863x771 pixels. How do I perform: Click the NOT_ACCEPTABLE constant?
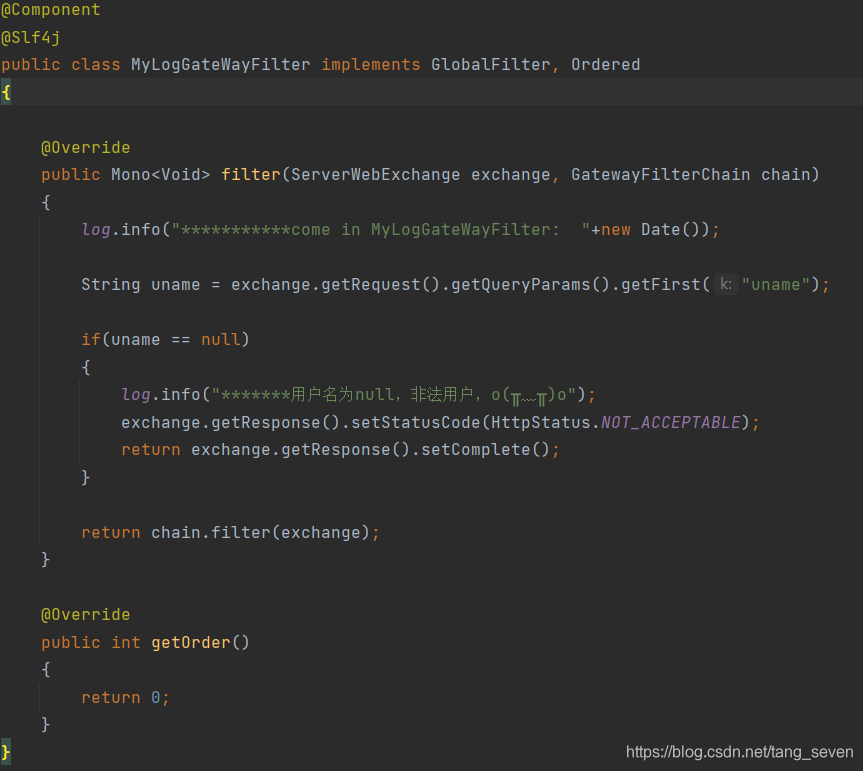pos(670,423)
